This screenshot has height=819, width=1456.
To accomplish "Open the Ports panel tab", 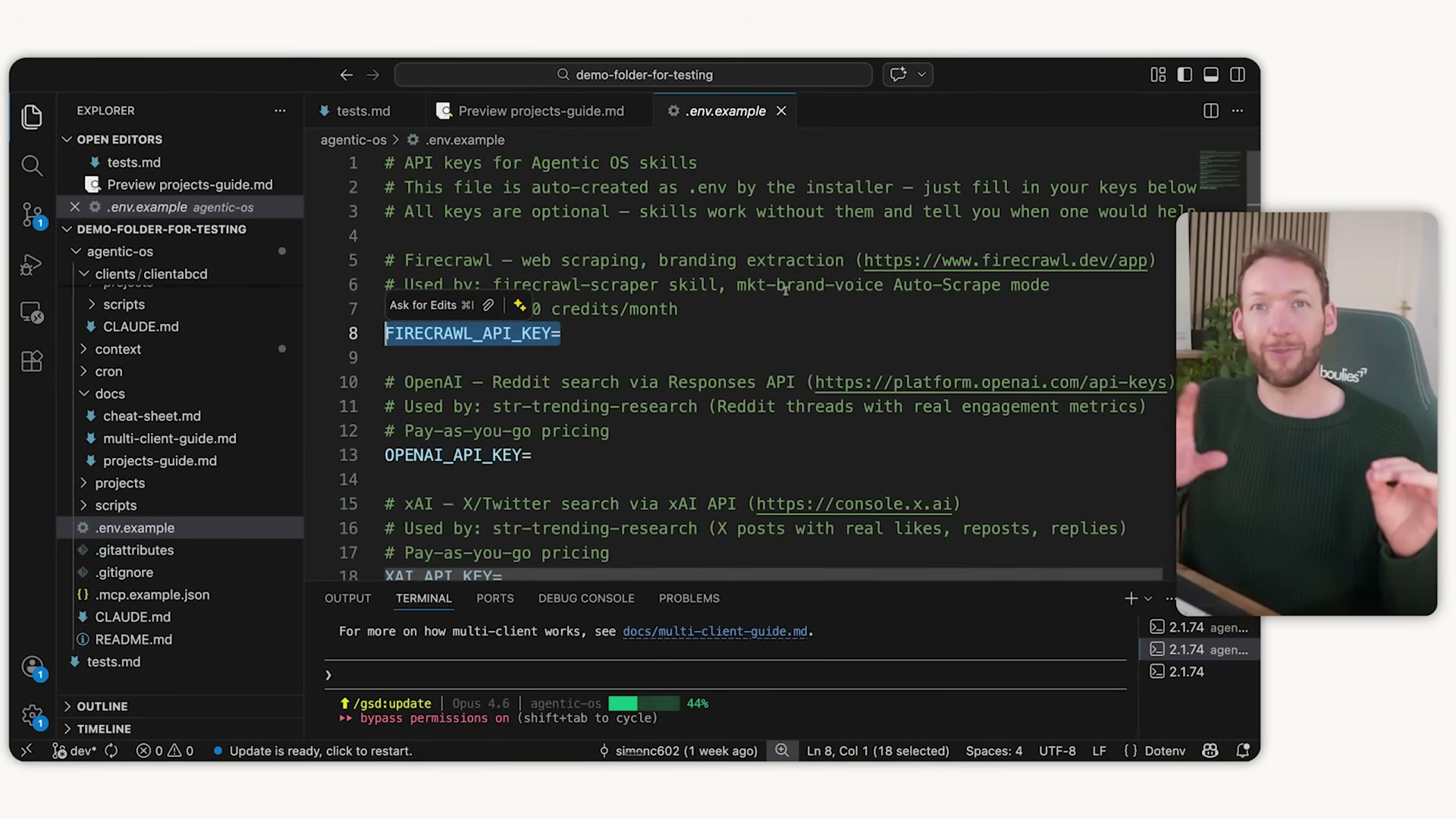I will coord(495,598).
